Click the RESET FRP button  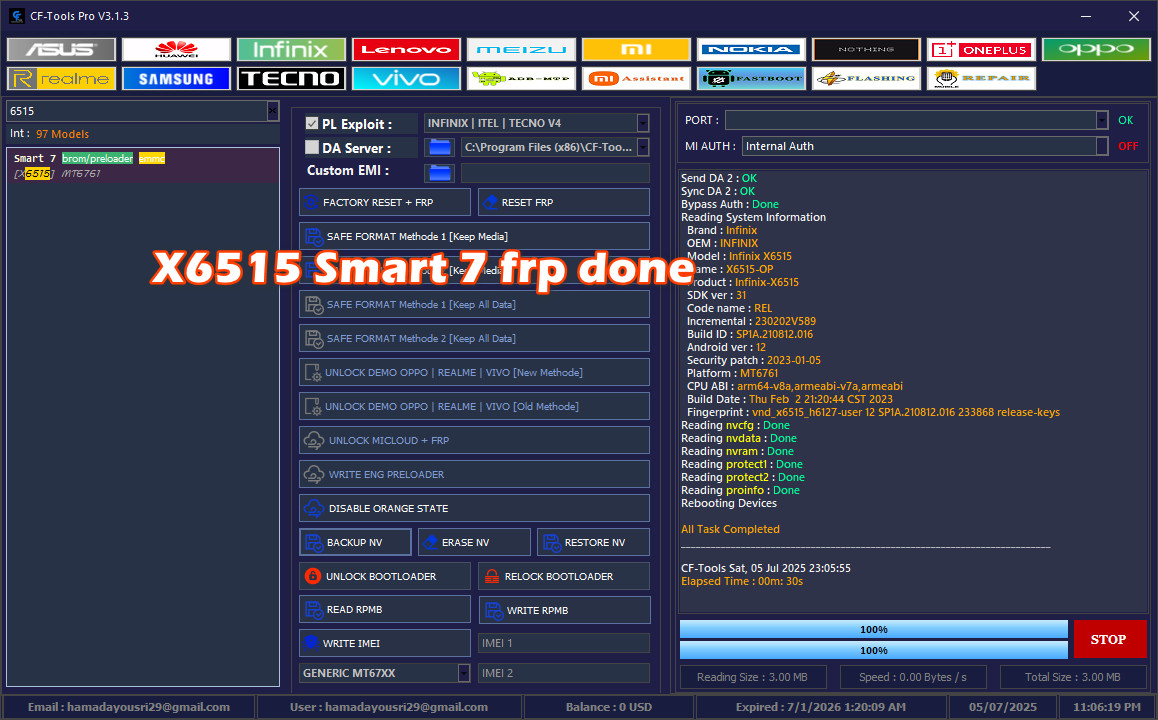564,202
